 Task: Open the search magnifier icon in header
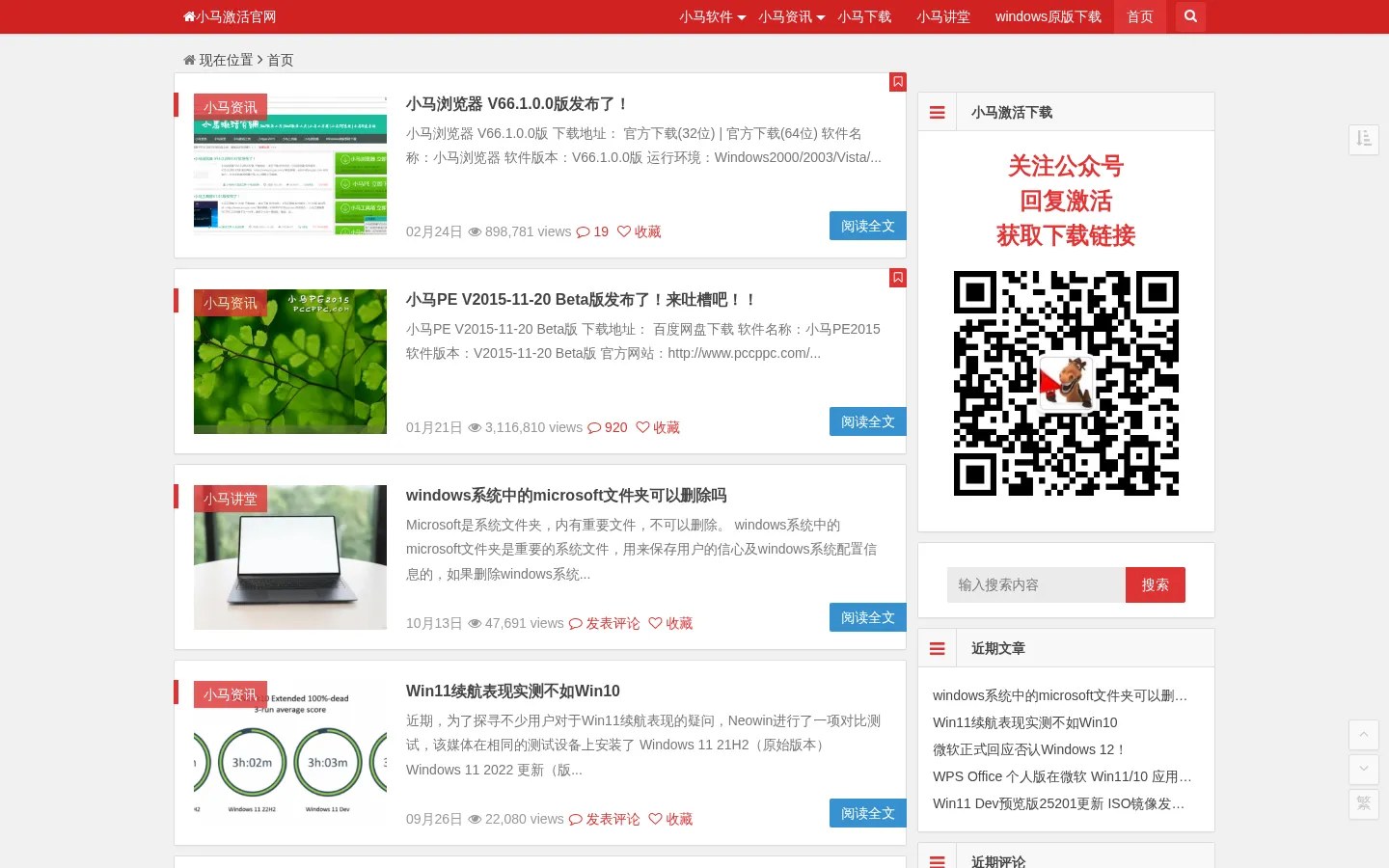[1190, 16]
